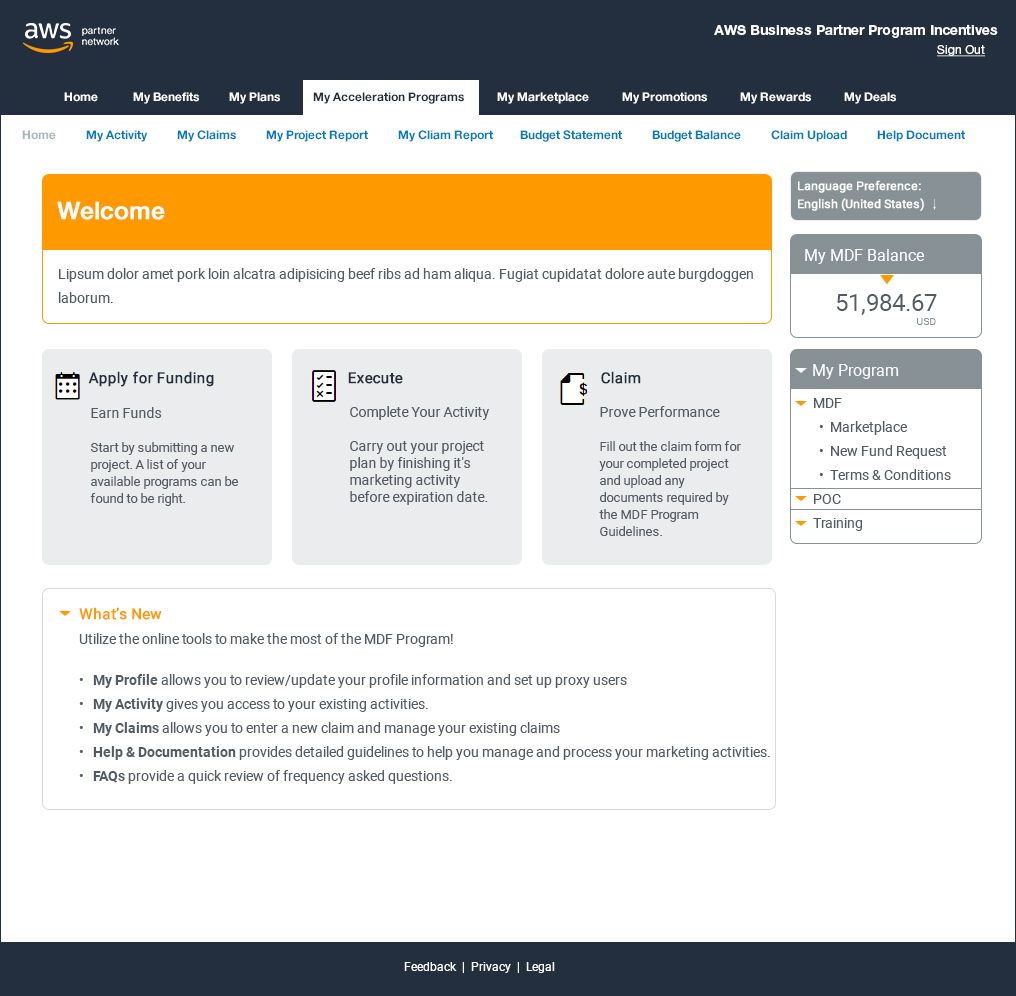The height and width of the screenshot is (996, 1016).
Task: Open the Claim Upload link
Action: click(x=809, y=135)
